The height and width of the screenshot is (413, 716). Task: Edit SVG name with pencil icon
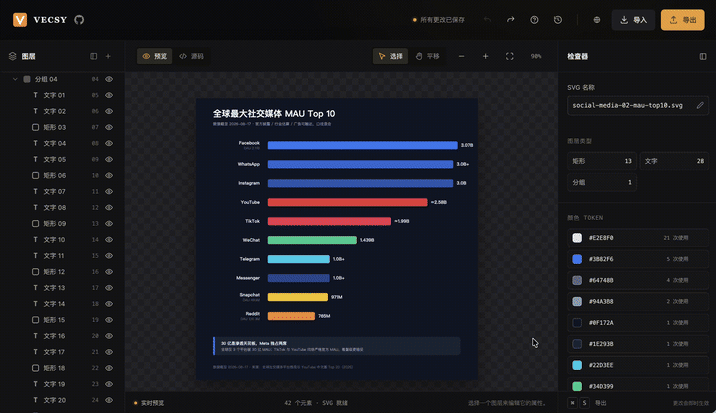click(700, 105)
